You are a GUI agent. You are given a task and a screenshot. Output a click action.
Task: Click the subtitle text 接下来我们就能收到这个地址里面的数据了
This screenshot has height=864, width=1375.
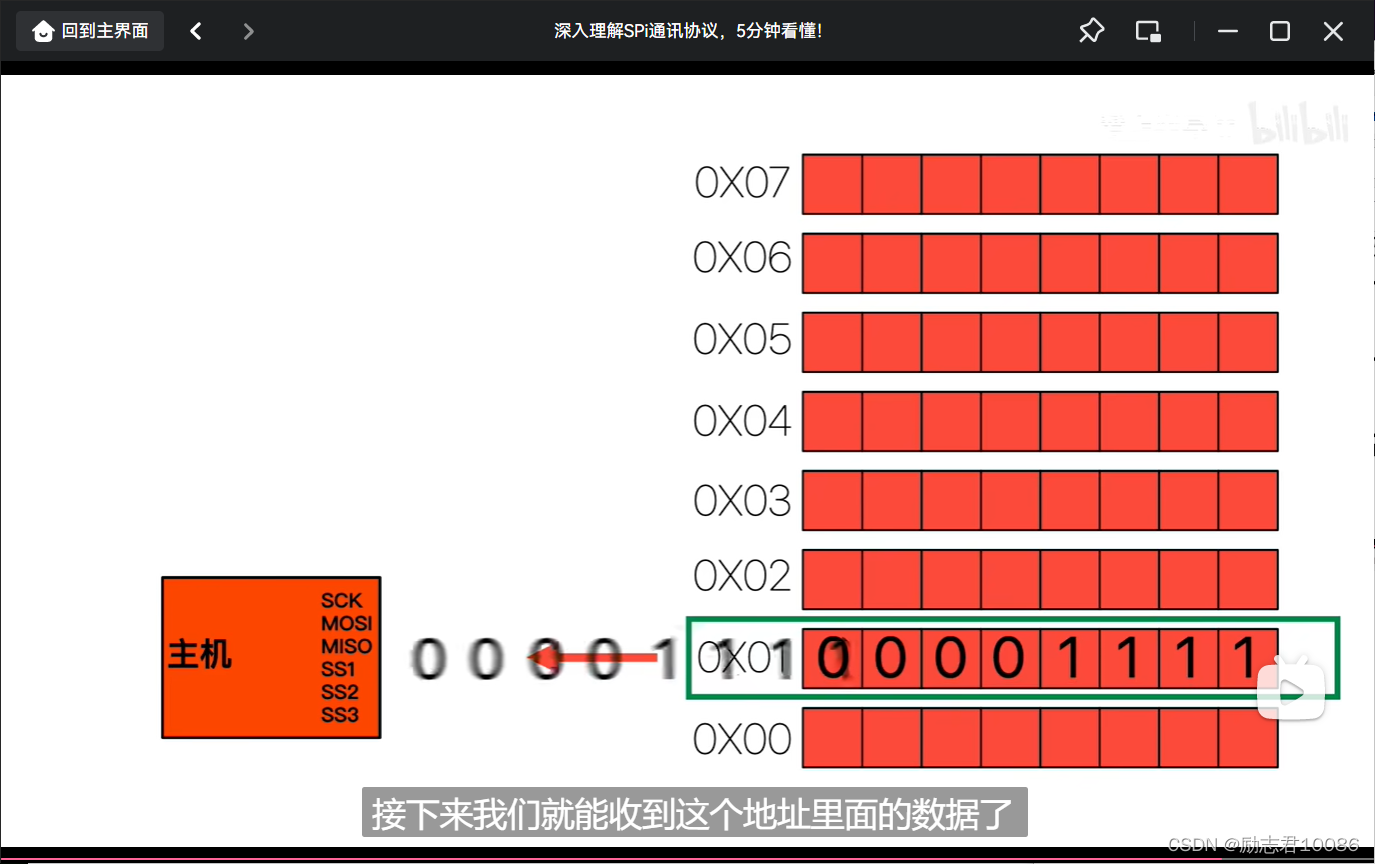pyautogui.click(x=694, y=814)
